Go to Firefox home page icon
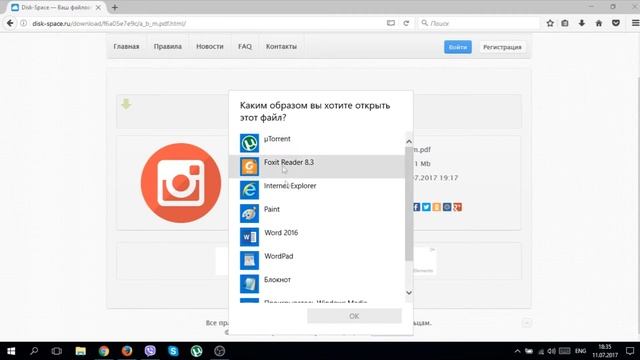The width and height of the screenshot is (640, 360). pos(599,23)
